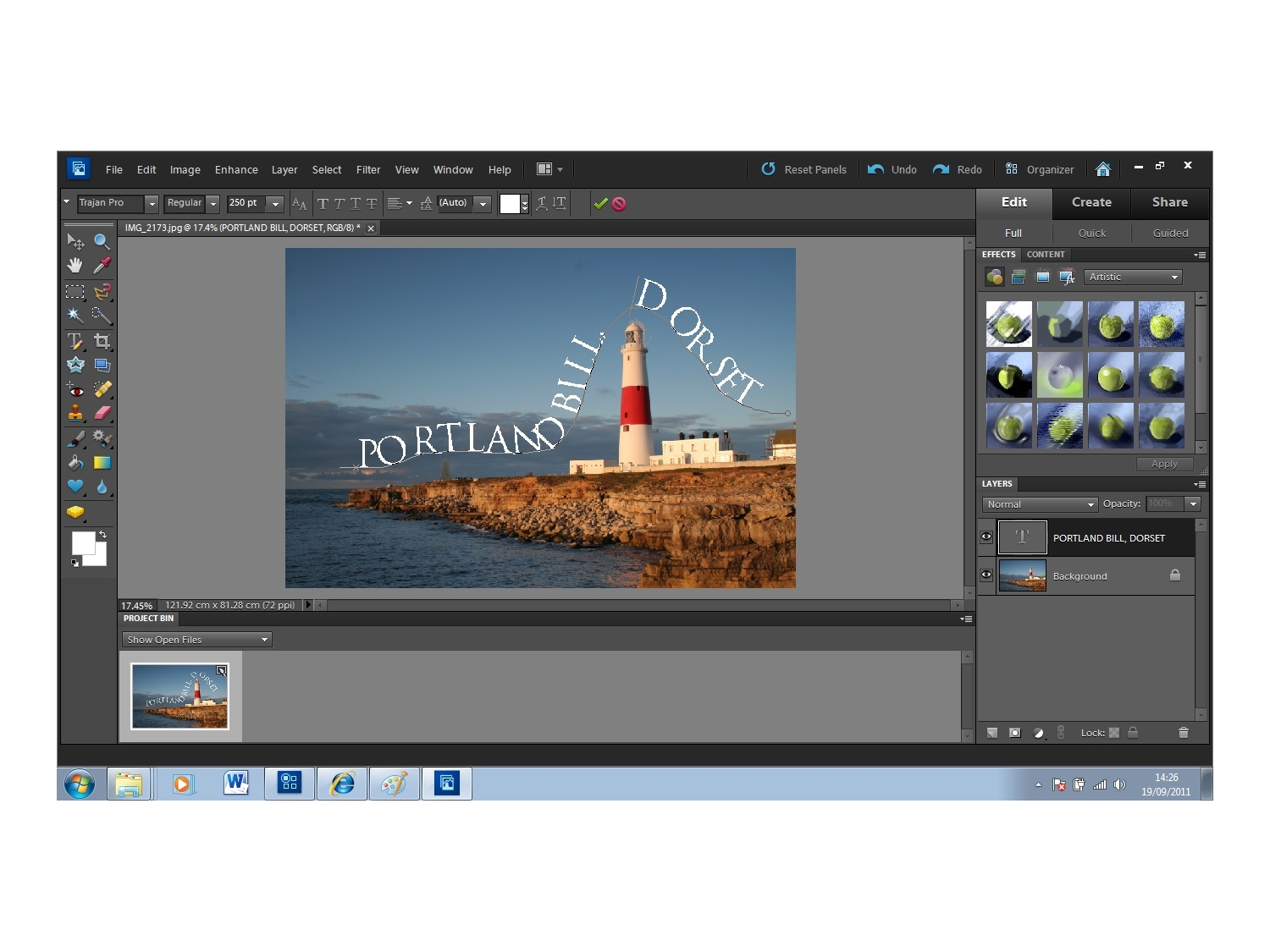Select the Sponge tool
The width and height of the screenshot is (1270, 952).
[x=75, y=513]
